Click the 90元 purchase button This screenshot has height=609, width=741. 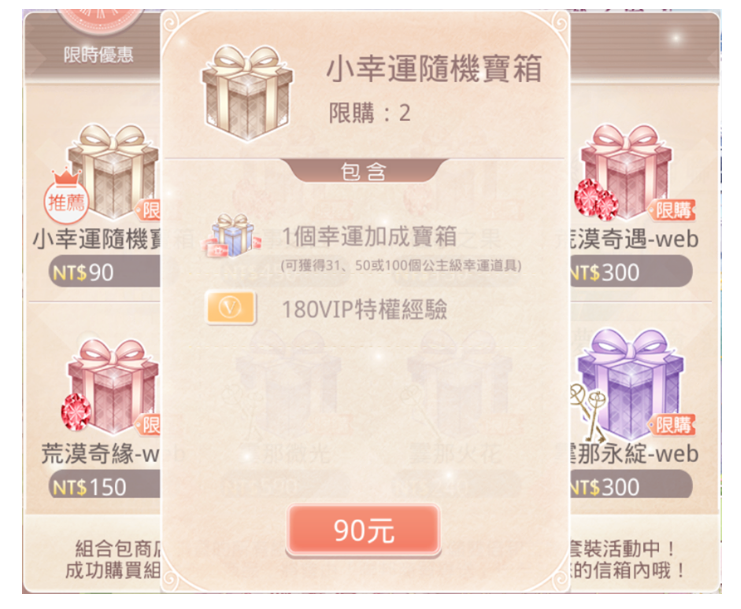click(x=363, y=530)
